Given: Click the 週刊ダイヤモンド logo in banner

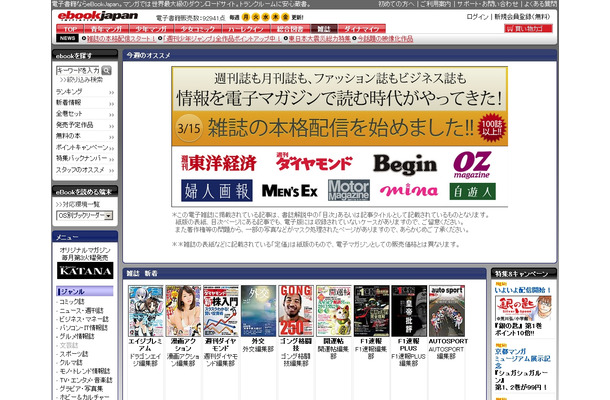Looking at the screenshot, I should pyautogui.click(x=314, y=162).
